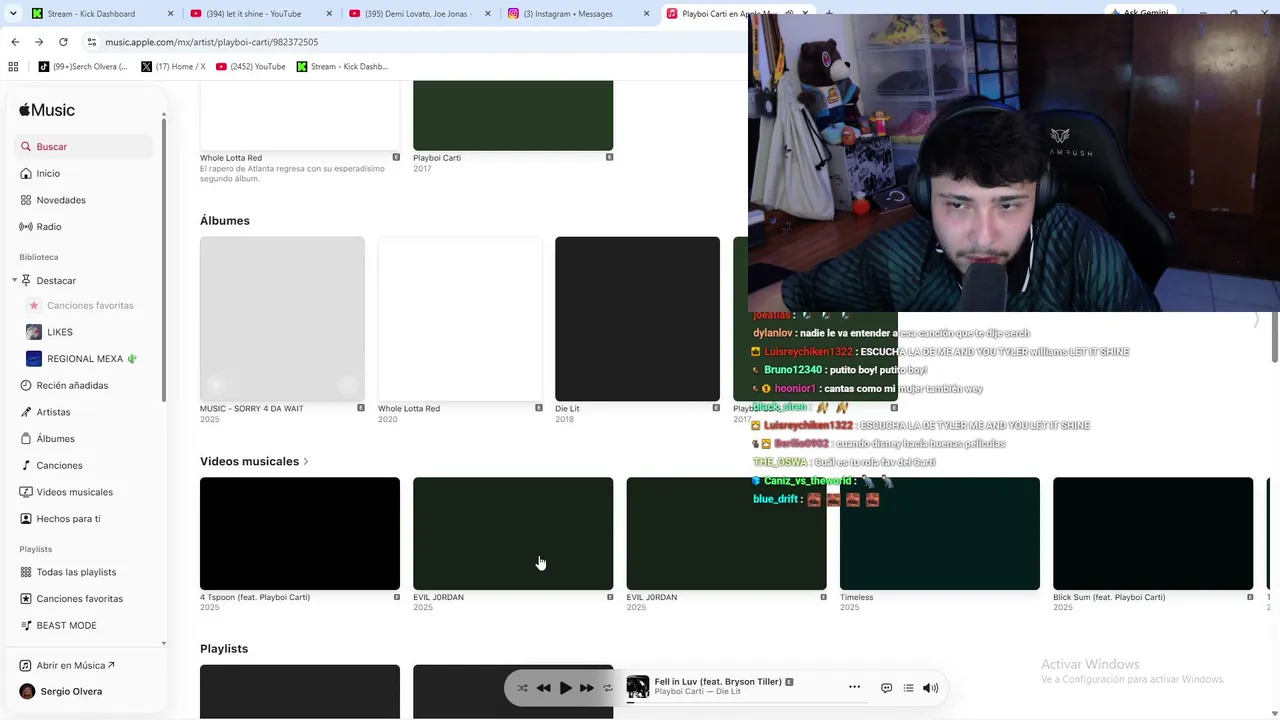Close the Instagram Messages tab
1280x720 pixels.
646,14
